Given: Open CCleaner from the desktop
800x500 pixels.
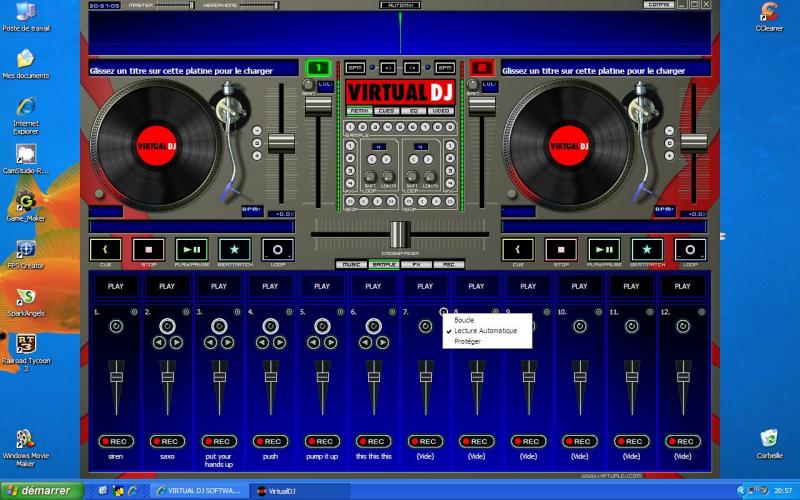Looking at the screenshot, I should click(x=768, y=16).
